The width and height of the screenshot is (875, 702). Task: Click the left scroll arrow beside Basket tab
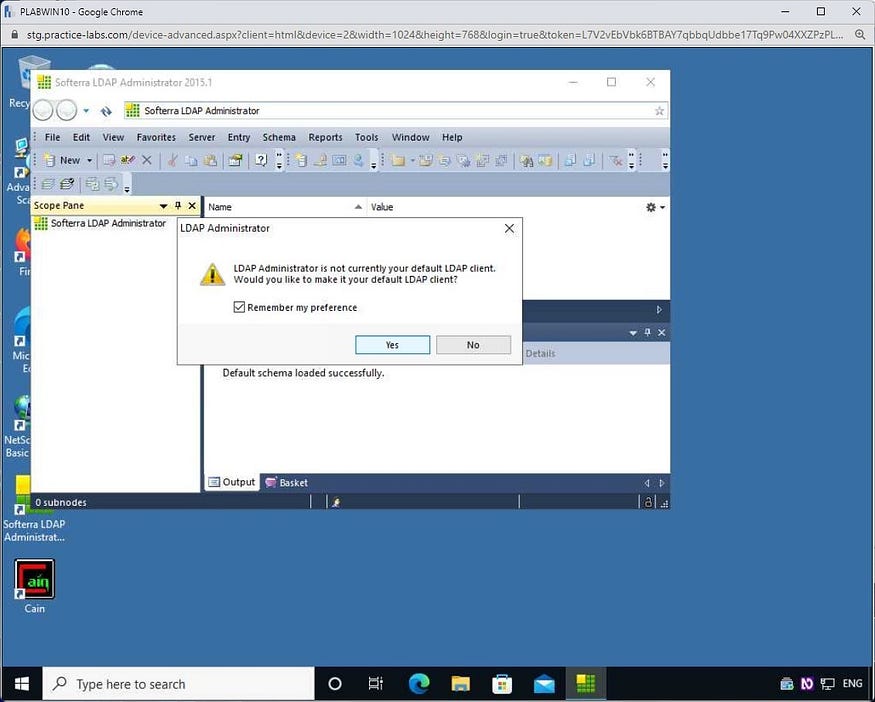click(x=647, y=483)
